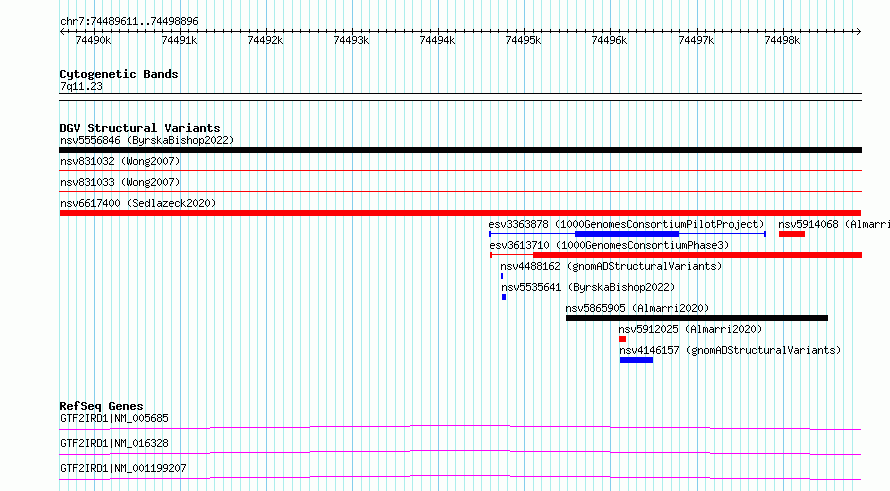
Task: Select GTF2IRD1|NM_016328 transcript label
Action: [114, 443]
